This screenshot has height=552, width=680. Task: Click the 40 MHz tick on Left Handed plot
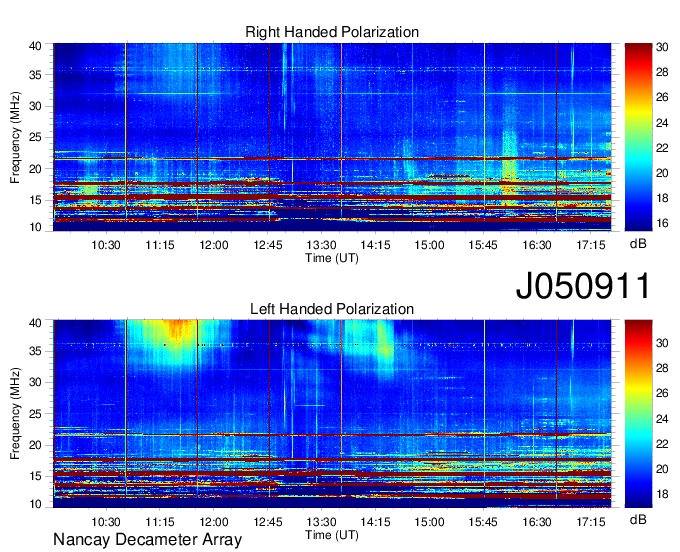[x=36, y=323]
